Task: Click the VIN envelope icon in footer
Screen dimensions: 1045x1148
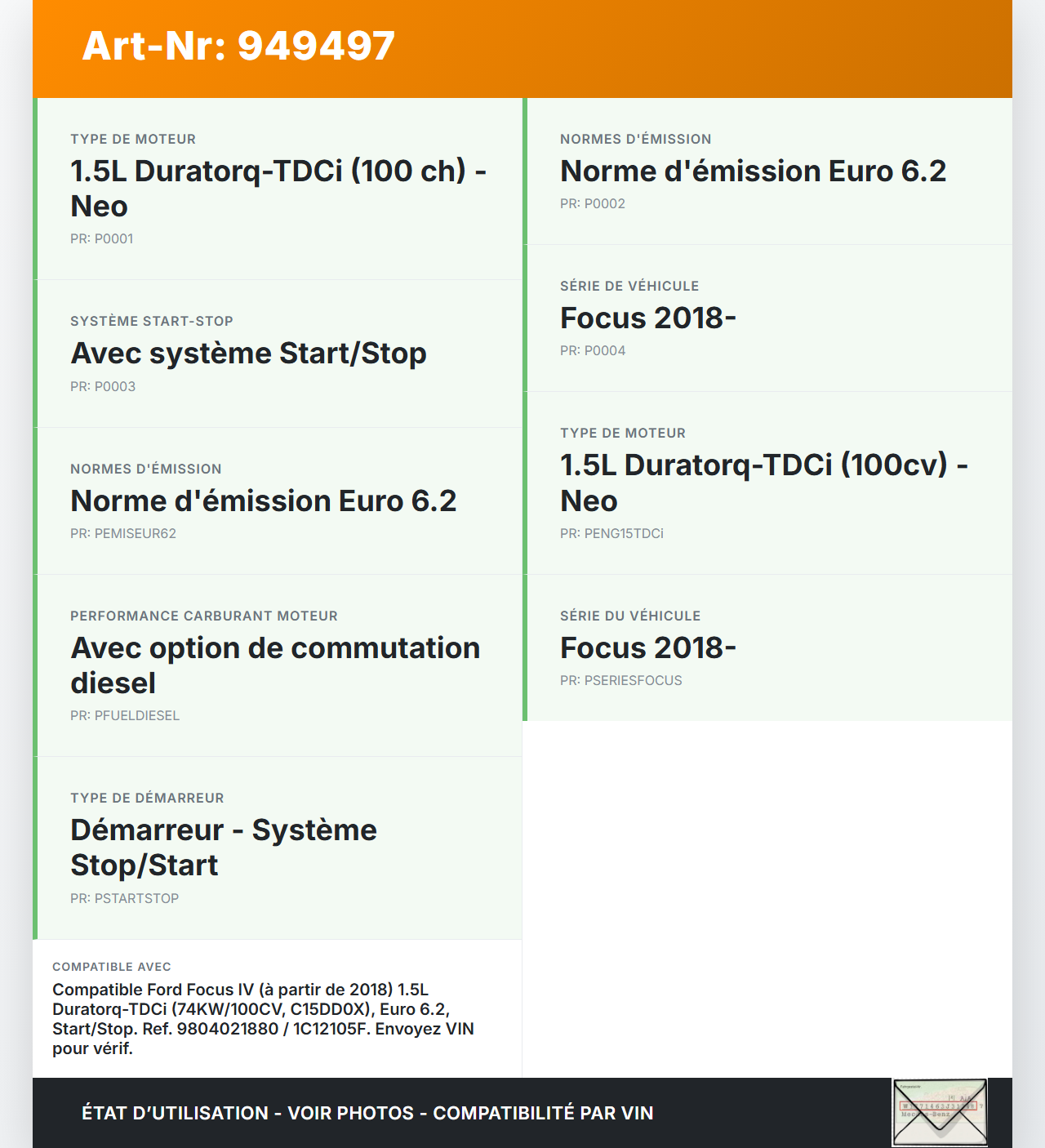Action: point(940,1112)
